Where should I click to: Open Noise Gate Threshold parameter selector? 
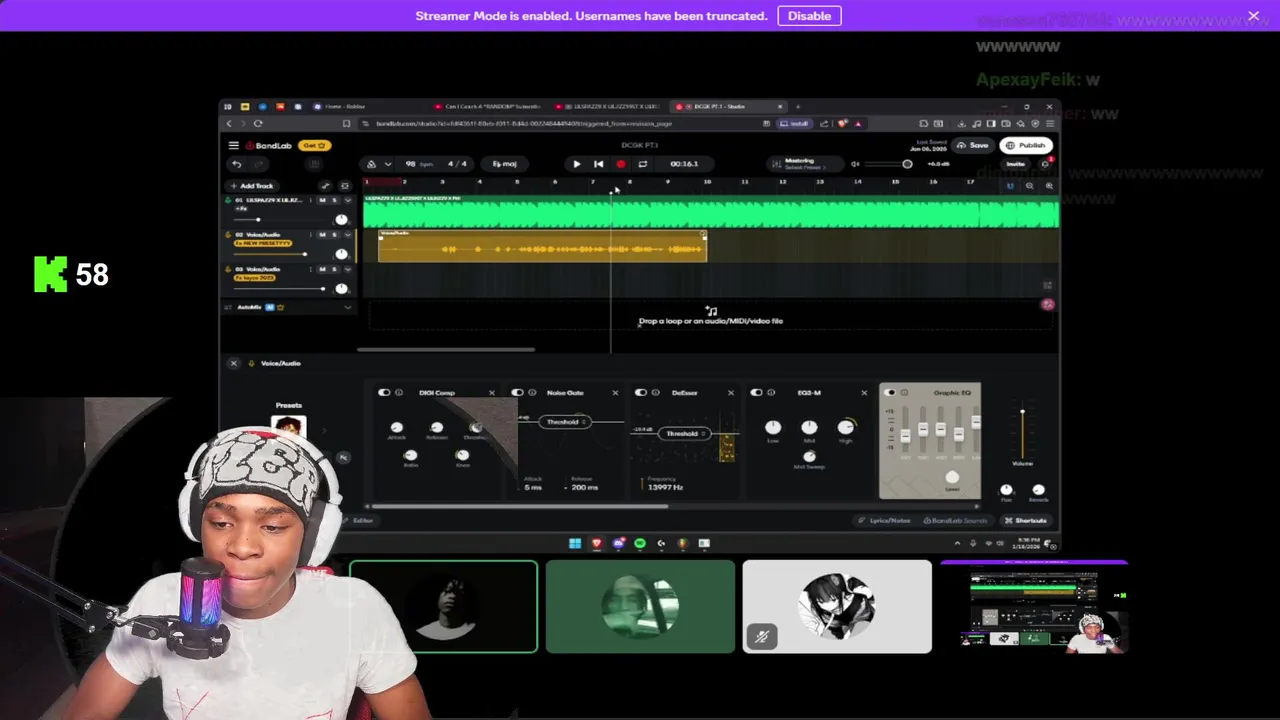pyautogui.click(x=566, y=422)
